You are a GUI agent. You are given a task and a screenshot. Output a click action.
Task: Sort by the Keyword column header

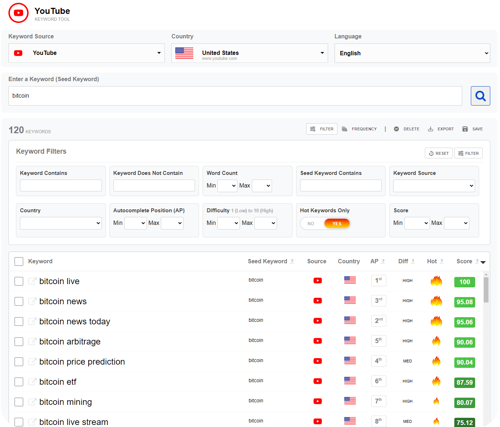(x=40, y=261)
